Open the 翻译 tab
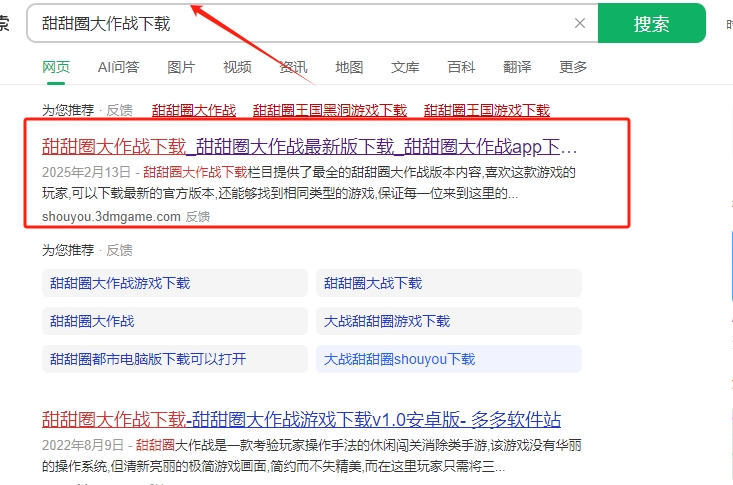 coord(517,67)
